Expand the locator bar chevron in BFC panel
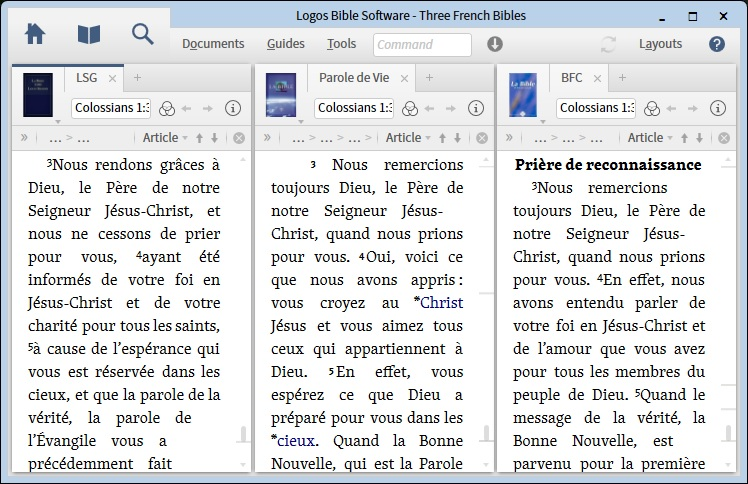Image resolution: width=748 pixels, height=484 pixels. pyautogui.click(x=508, y=138)
